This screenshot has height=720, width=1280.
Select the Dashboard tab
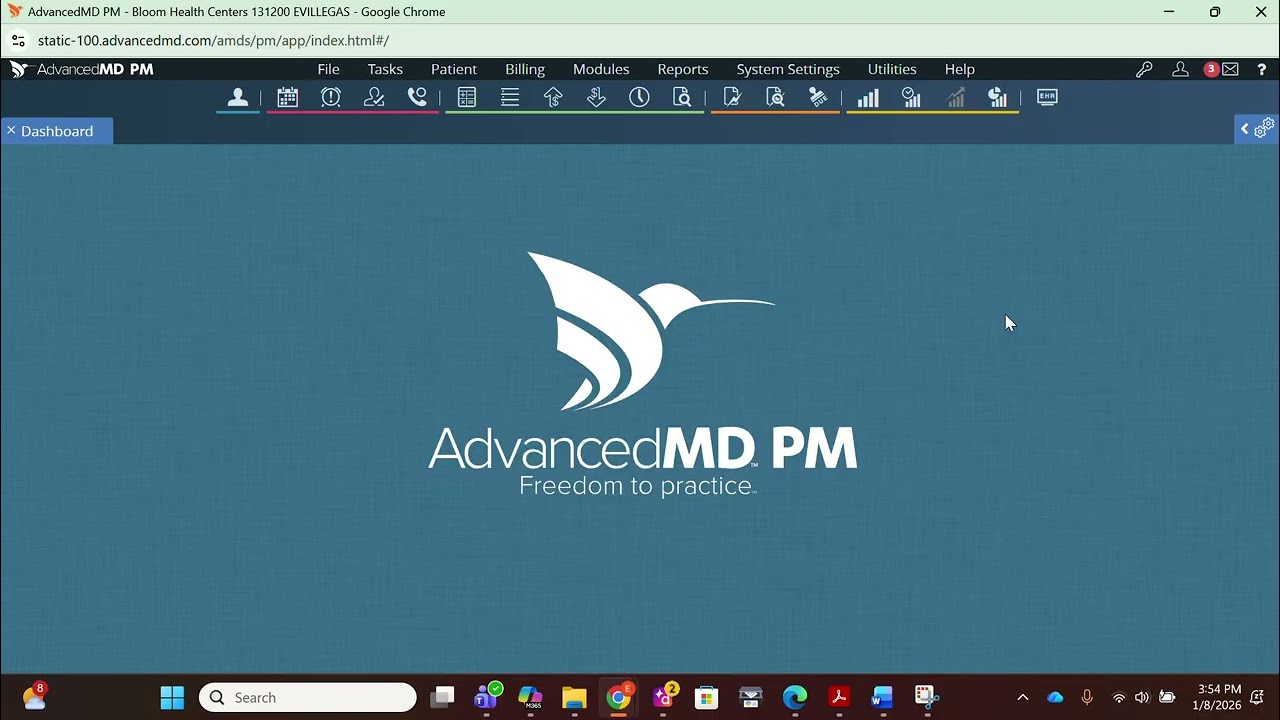(x=57, y=131)
